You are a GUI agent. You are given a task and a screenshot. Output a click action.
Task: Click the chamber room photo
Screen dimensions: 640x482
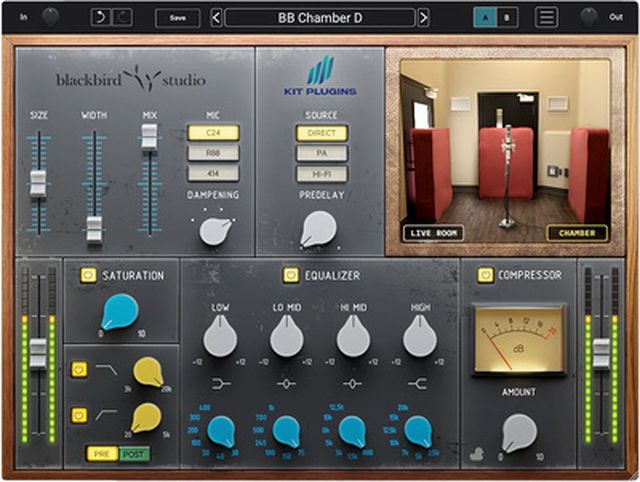click(x=505, y=152)
